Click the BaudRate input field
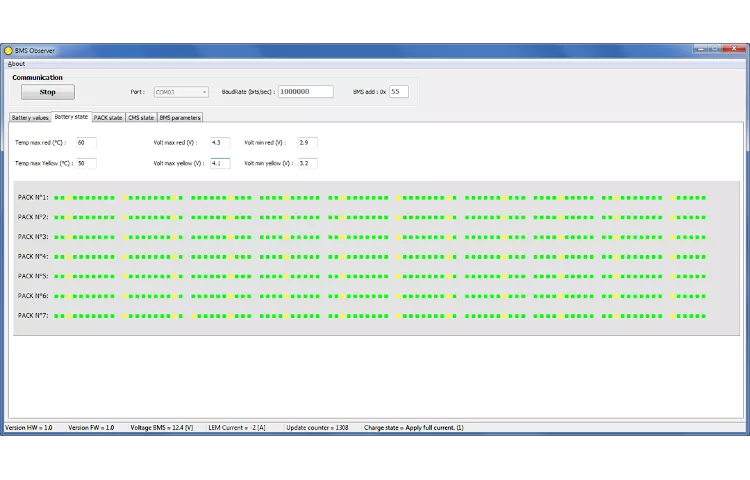 305,91
